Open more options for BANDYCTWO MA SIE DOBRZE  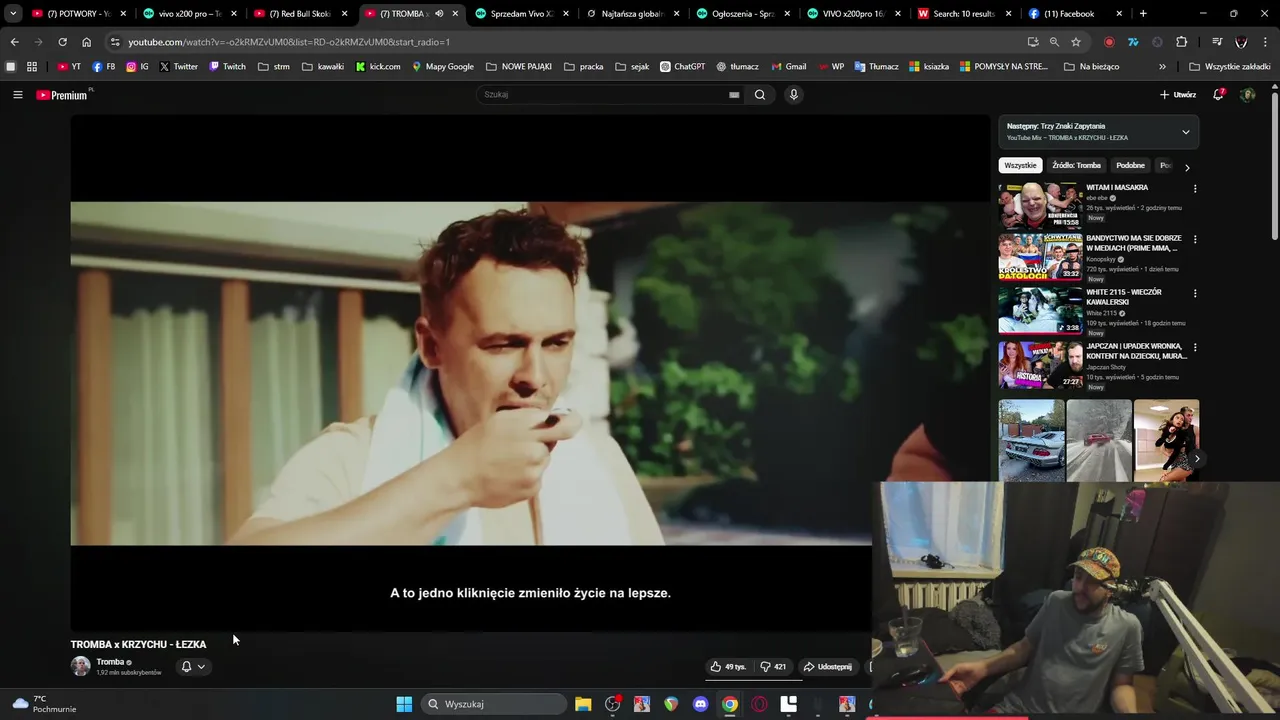[x=1194, y=240]
